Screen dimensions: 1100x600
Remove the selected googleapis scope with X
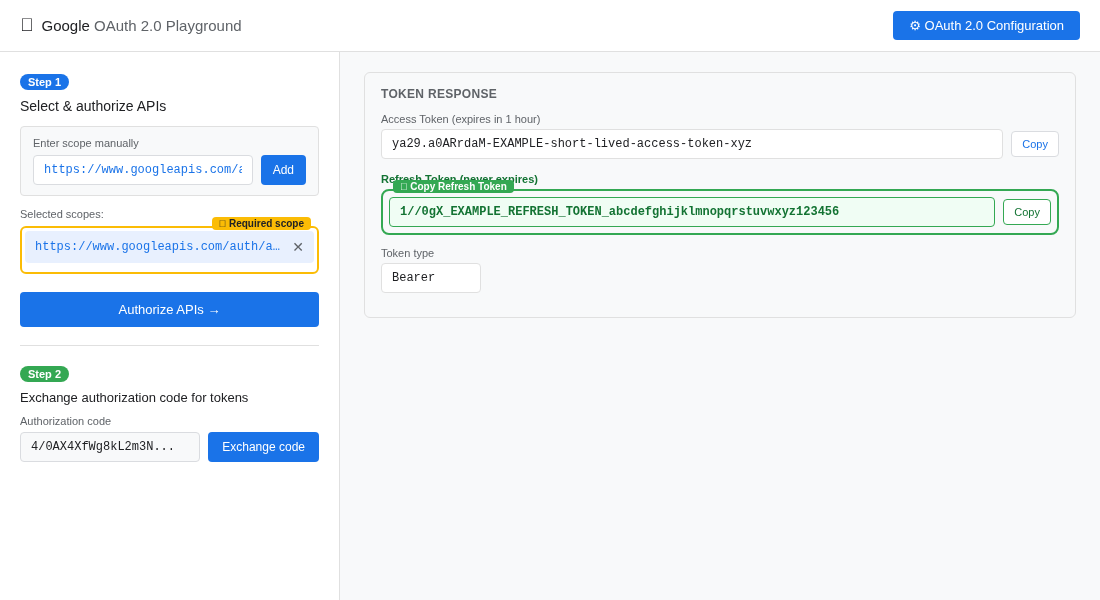click(298, 247)
